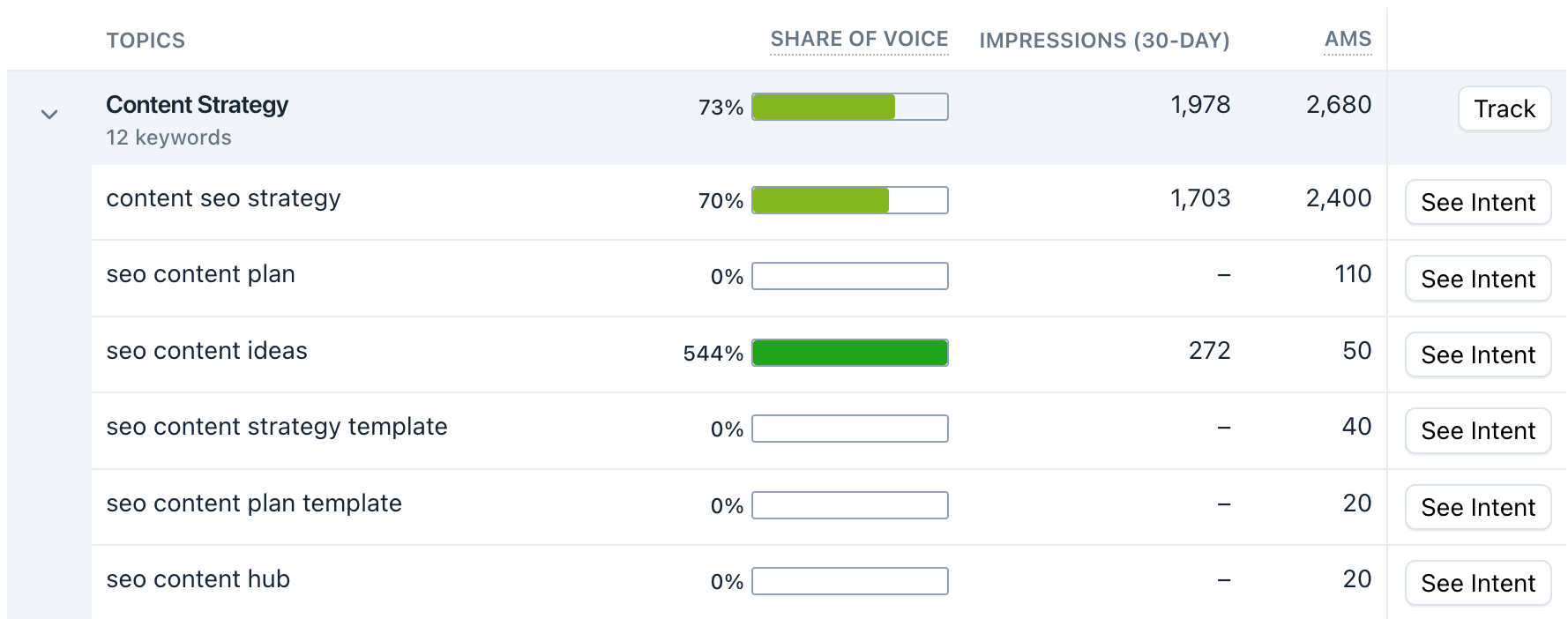Click the Impressions (30-Day) column header
The width and height of the screenshot is (1568, 619).
(x=1103, y=41)
